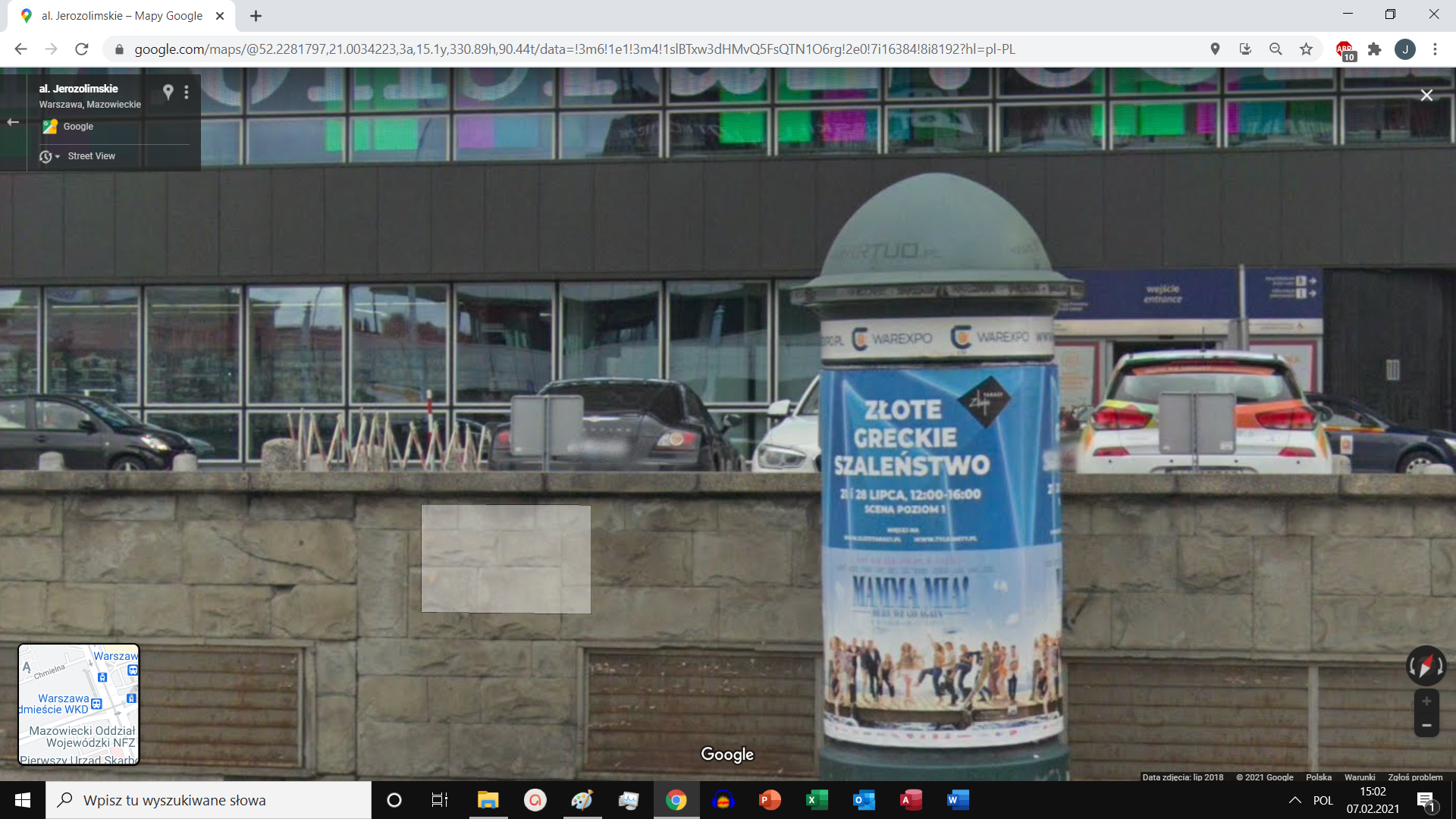Viewport: 1456px width, 819px height.
Task: Open the Windows Start menu
Action: click(x=23, y=800)
